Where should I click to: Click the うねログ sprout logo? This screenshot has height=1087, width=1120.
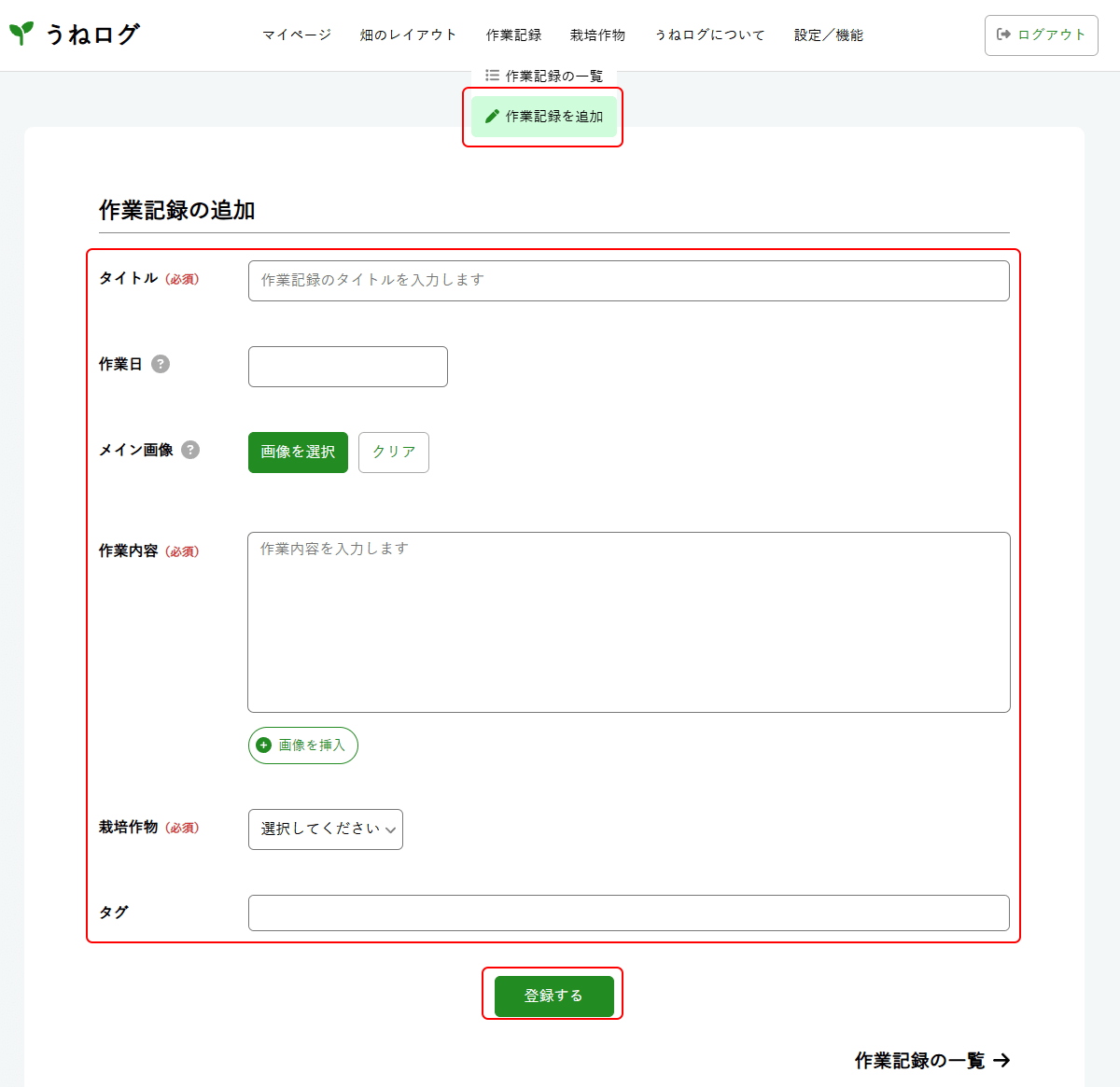(21, 34)
